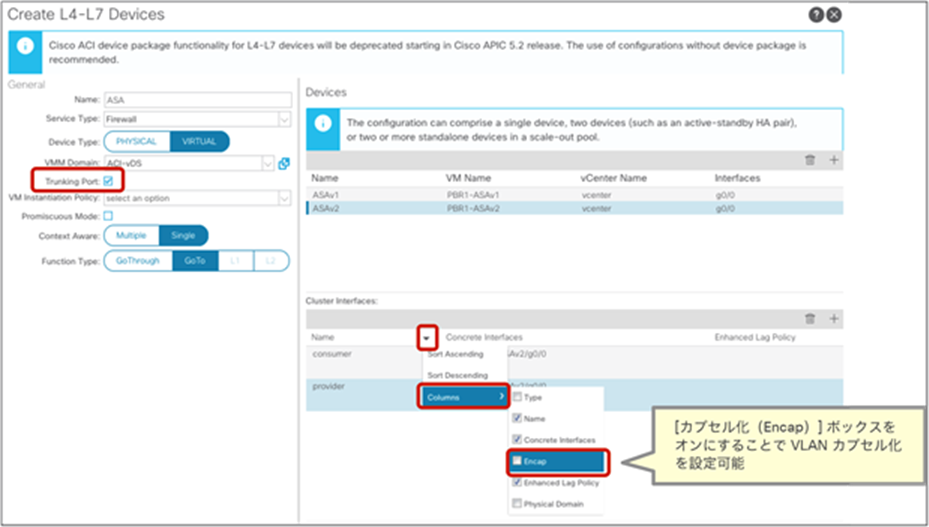929x527 pixels.
Task: Uncheck Enhanced Lag Policy column option
Action: click(x=517, y=482)
